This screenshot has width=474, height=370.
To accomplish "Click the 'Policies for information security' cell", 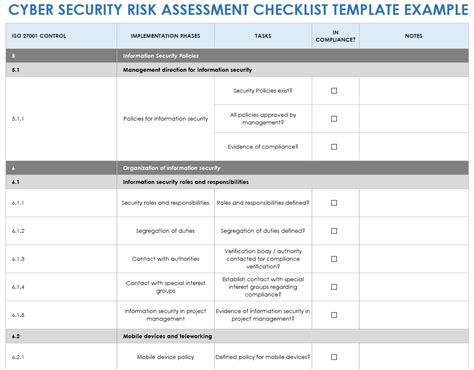I will tap(165, 119).
